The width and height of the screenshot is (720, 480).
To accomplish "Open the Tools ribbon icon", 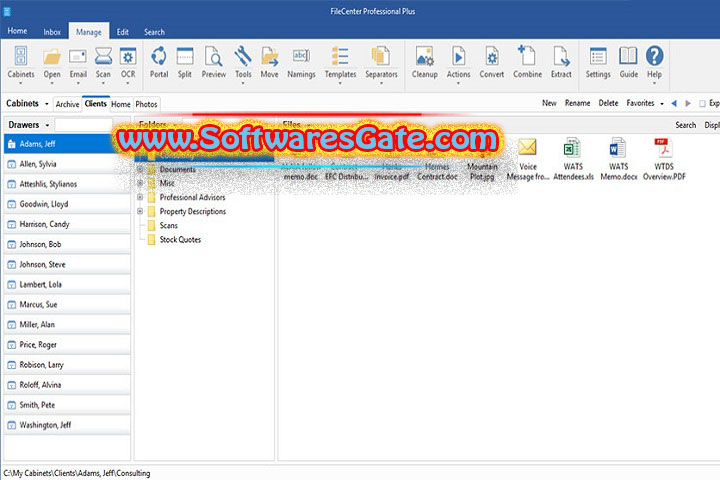I will click(x=243, y=56).
